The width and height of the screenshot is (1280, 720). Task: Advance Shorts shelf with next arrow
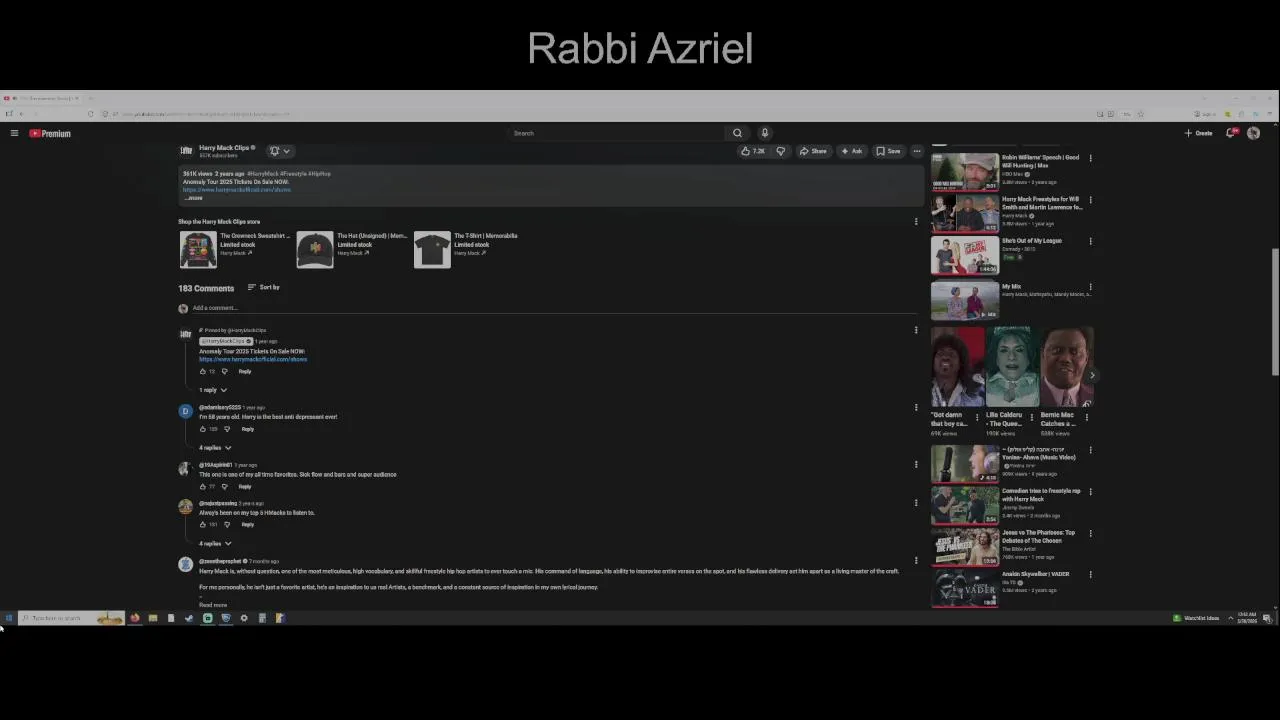point(1092,376)
